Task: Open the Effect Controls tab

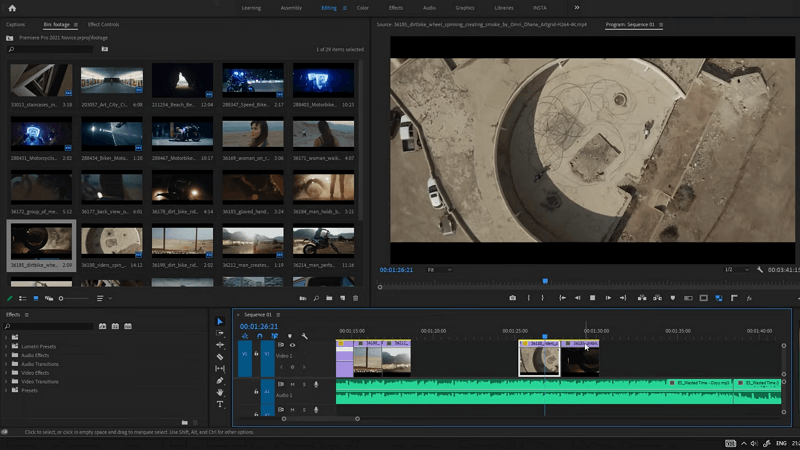Action: [103, 24]
